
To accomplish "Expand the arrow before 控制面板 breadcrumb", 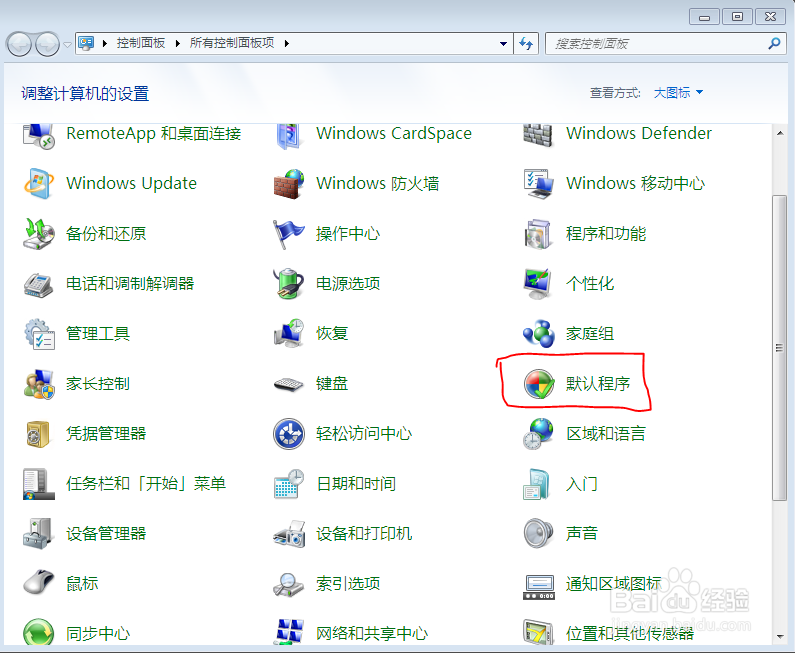I will [x=104, y=44].
